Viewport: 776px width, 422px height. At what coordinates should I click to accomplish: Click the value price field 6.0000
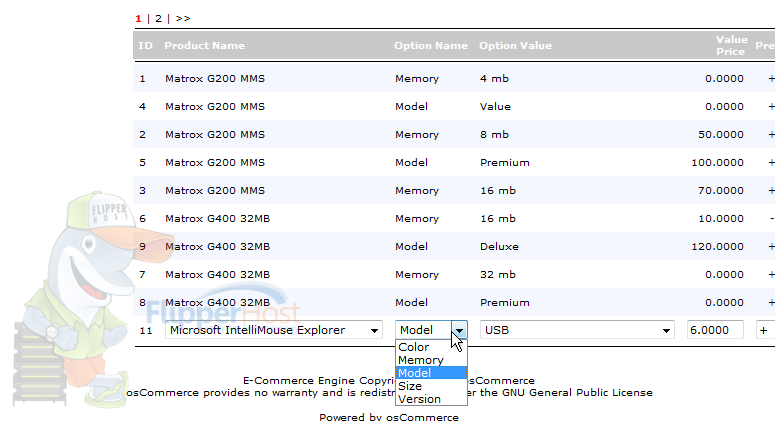coord(715,330)
